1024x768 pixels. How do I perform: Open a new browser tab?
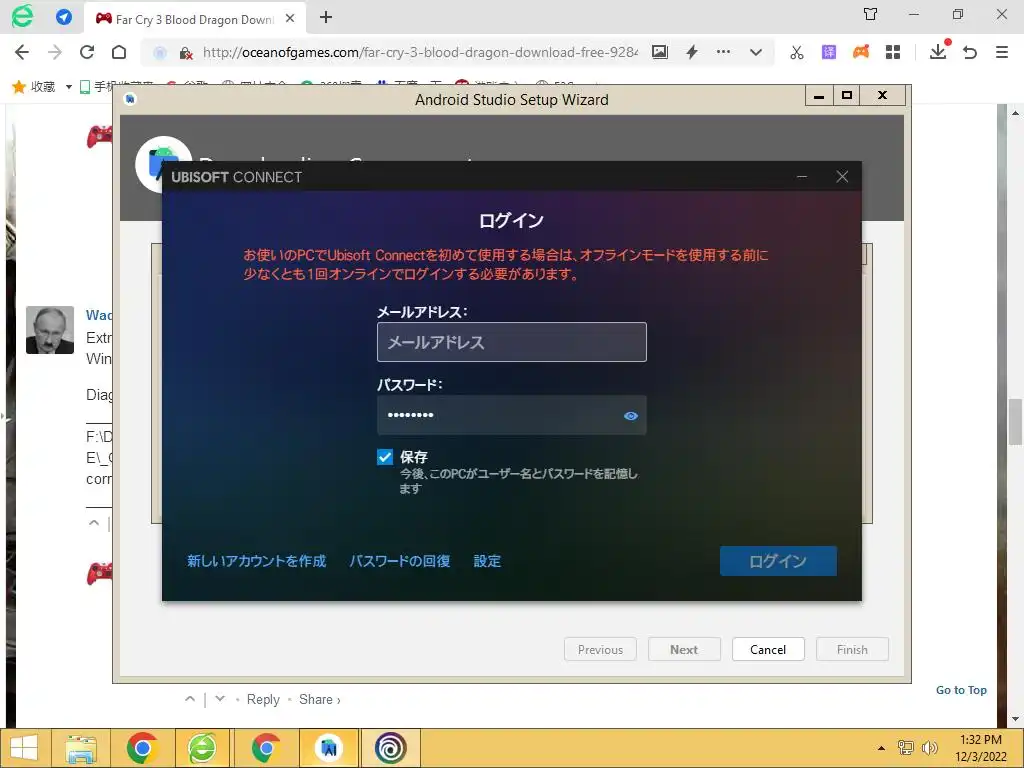(x=326, y=18)
